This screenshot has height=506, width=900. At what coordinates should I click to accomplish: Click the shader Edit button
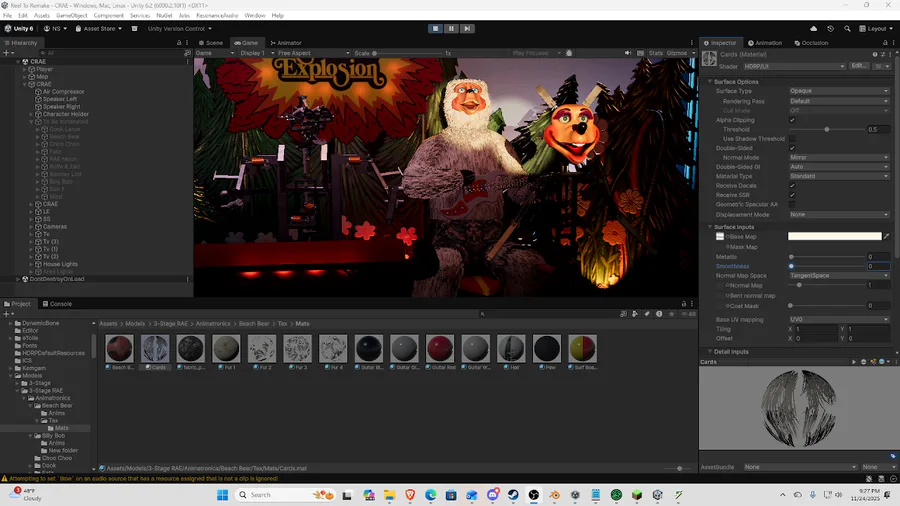pos(858,66)
